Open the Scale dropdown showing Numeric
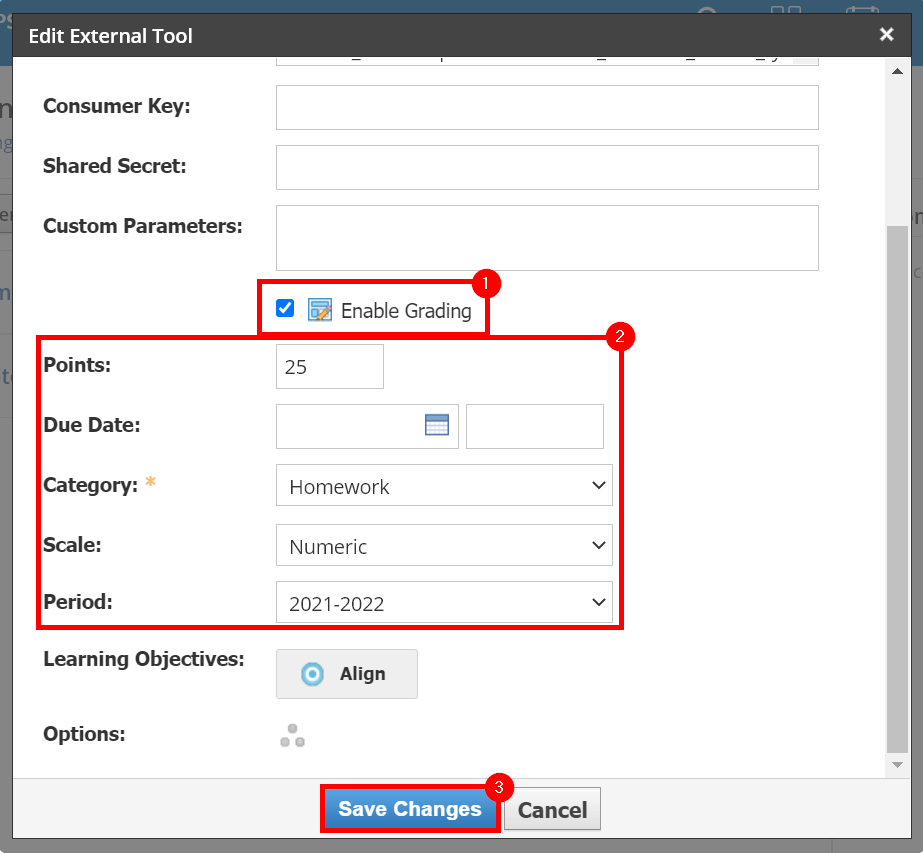923x853 pixels. (444, 544)
